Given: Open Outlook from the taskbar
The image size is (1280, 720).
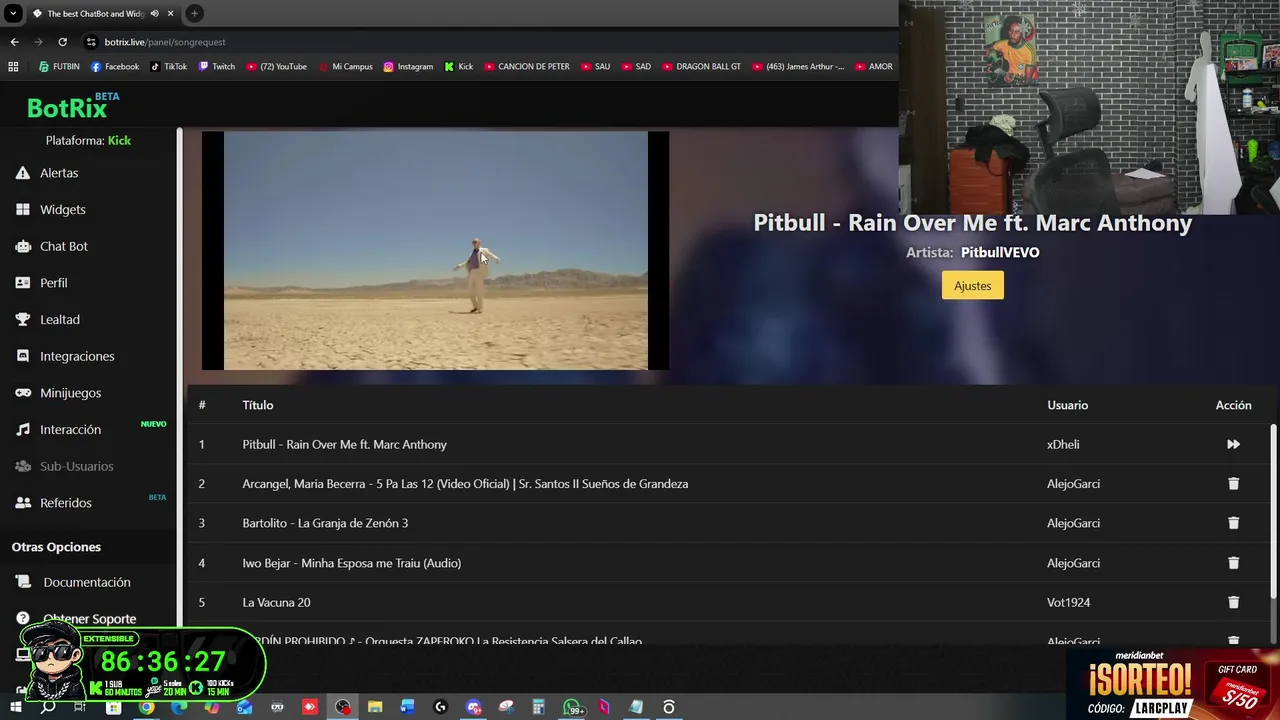Looking at the screenshot, I should click(245, 707).
